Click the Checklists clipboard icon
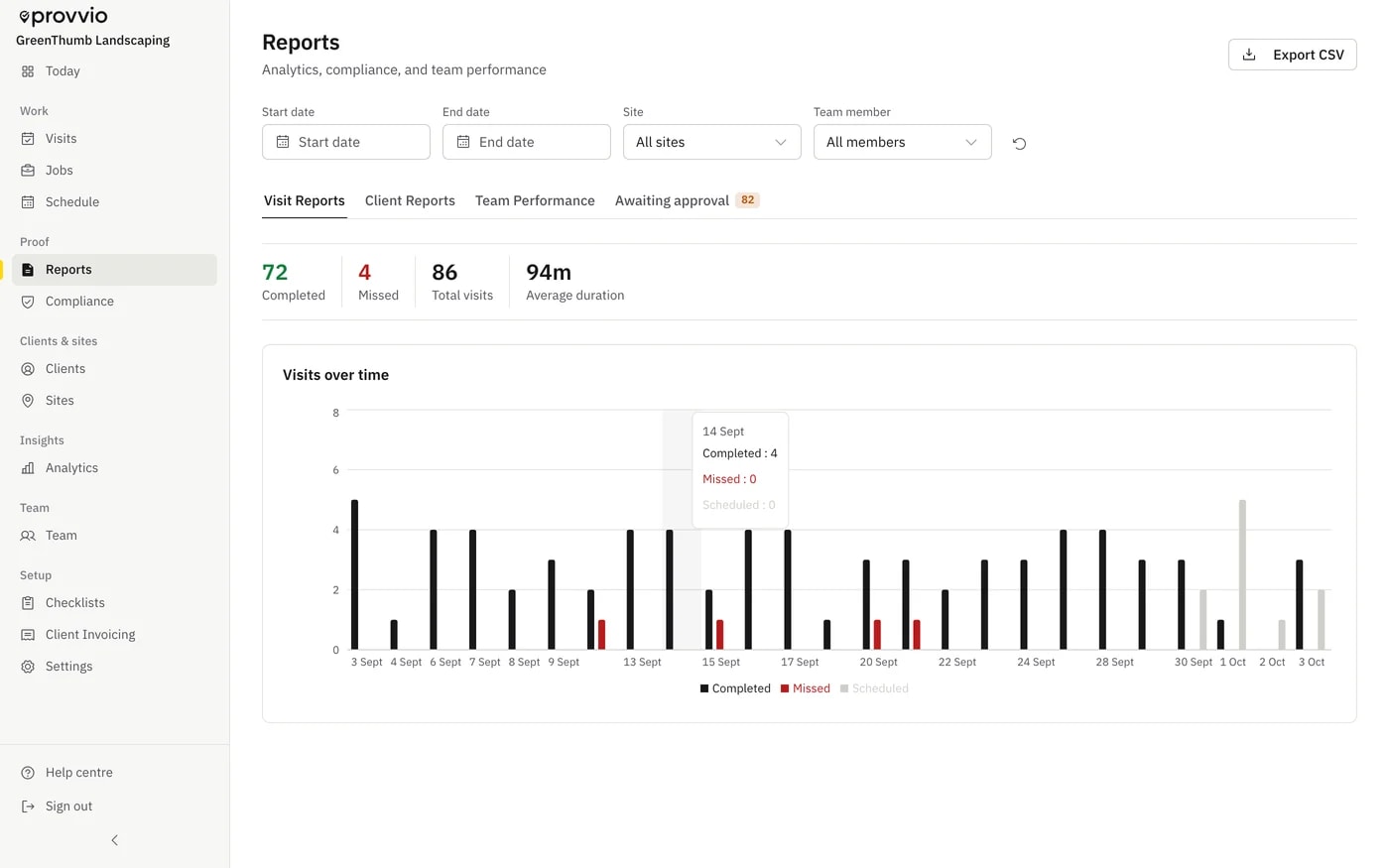 coord(28,603)
